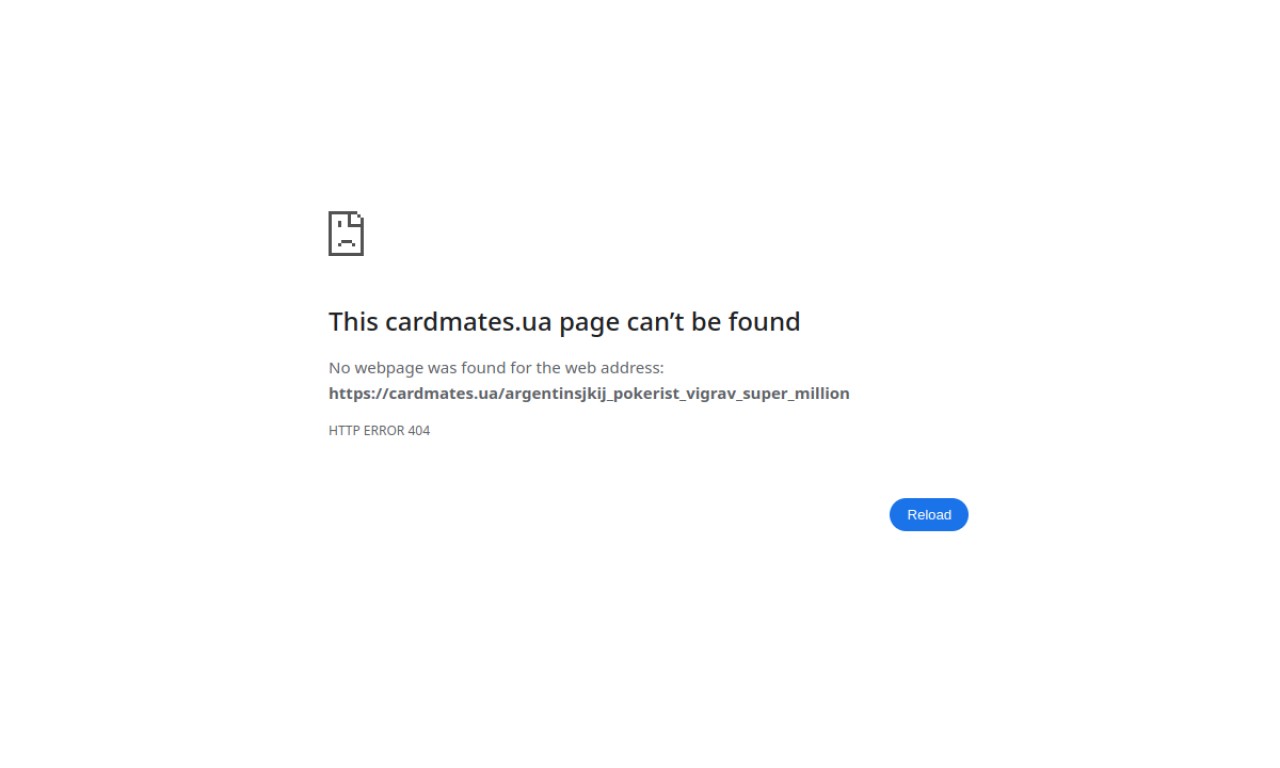Click the word "HTTP" in the error label
The height and width of the screenshot is (768, 1280).
(344, 430)
